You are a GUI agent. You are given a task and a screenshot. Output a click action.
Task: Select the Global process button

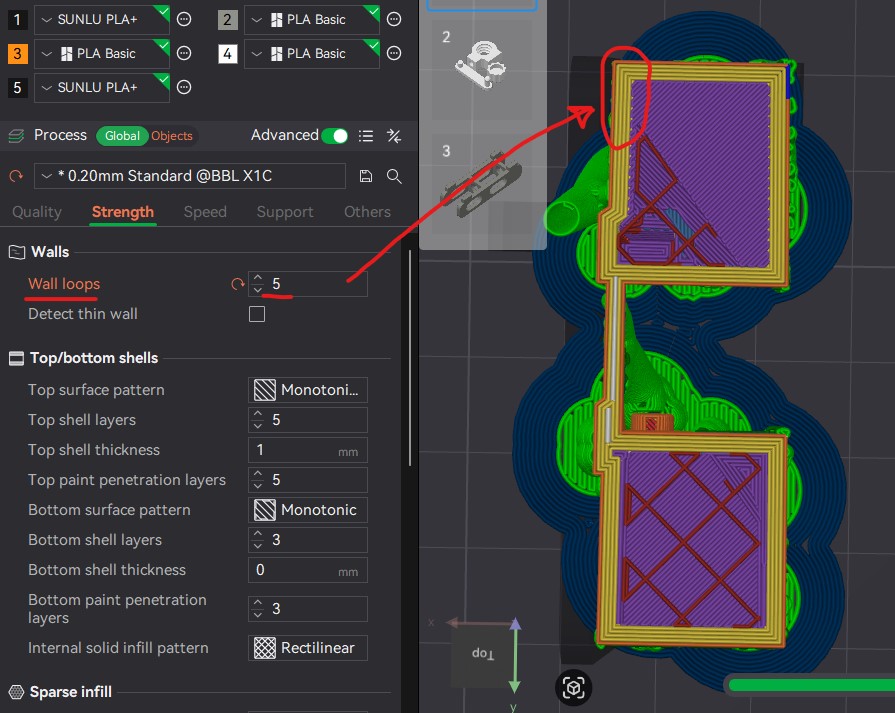(x=122, y=136)
